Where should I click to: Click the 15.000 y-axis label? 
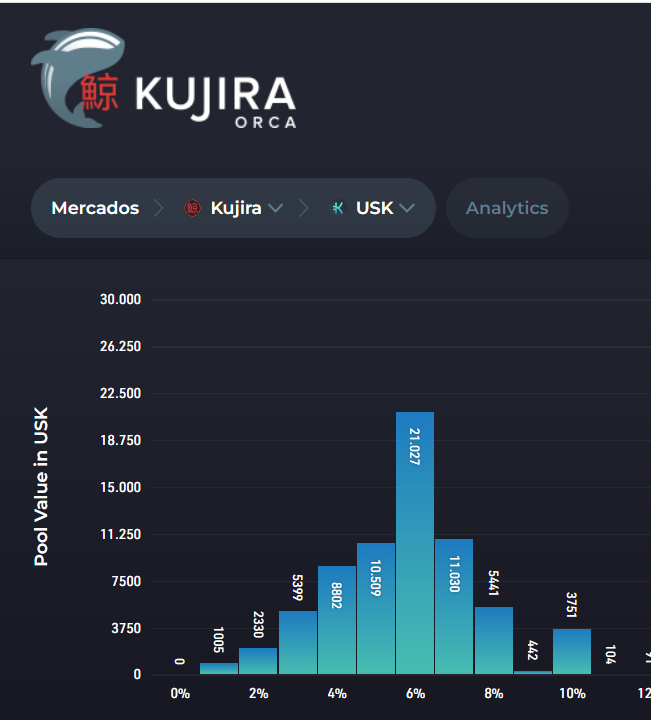tap(120, 487)
